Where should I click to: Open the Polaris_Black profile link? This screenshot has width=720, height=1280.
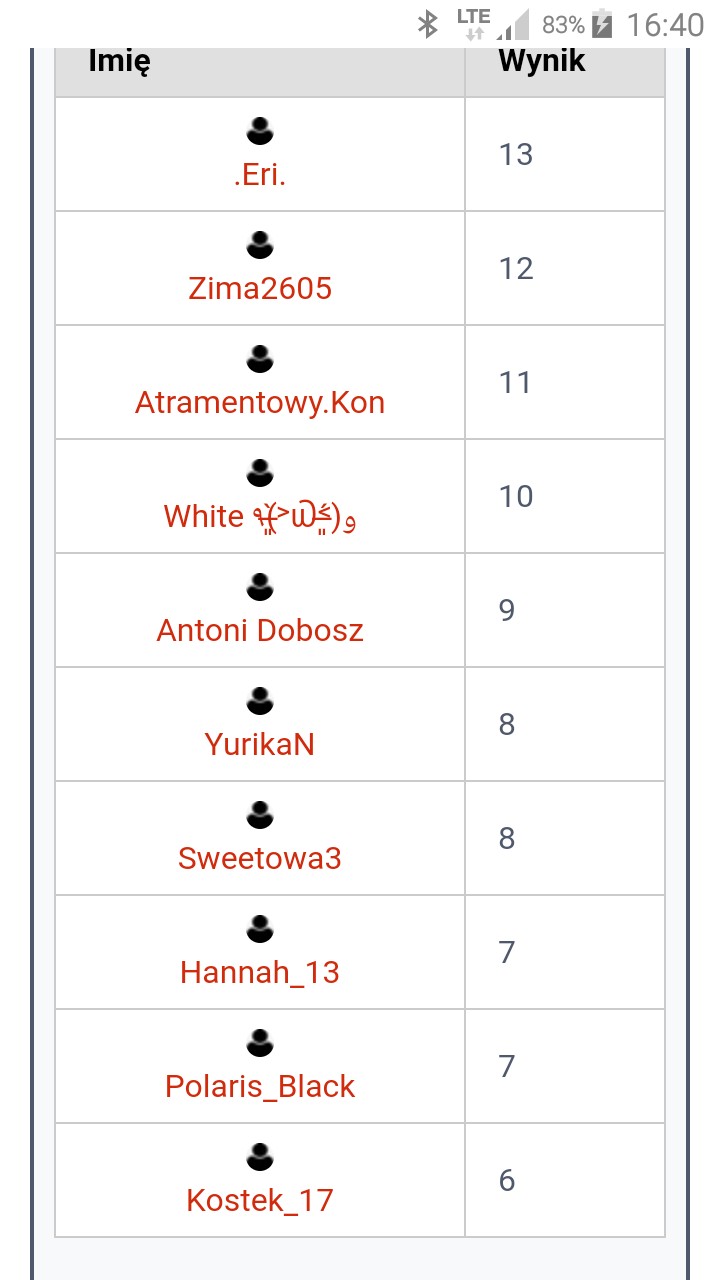pos(260,1087)
